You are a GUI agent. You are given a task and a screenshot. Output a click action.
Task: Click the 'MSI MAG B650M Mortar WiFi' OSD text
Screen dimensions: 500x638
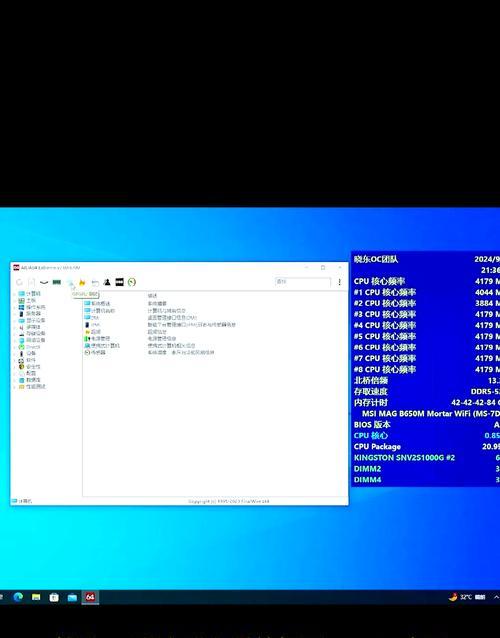[430, 413]
